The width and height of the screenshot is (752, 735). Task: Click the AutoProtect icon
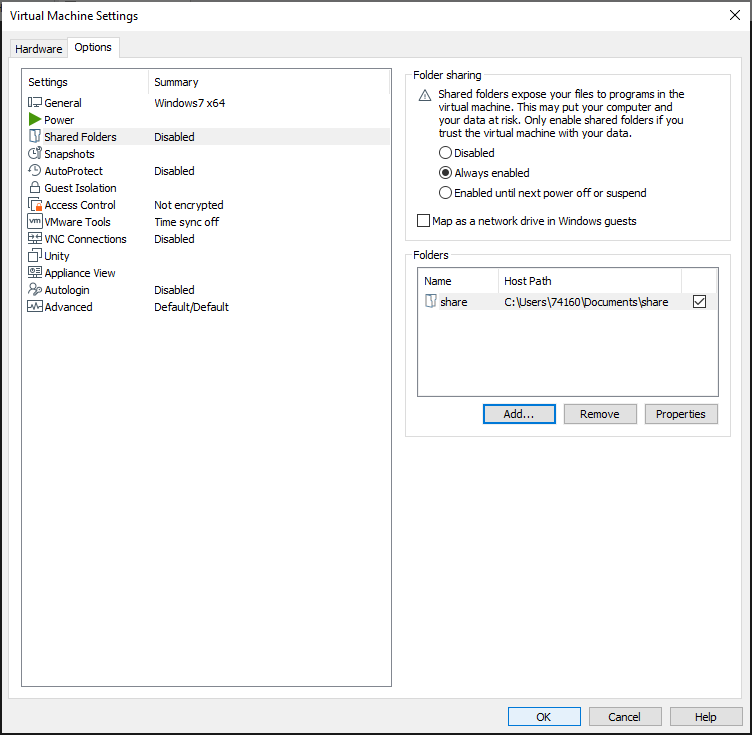point(35,171)
